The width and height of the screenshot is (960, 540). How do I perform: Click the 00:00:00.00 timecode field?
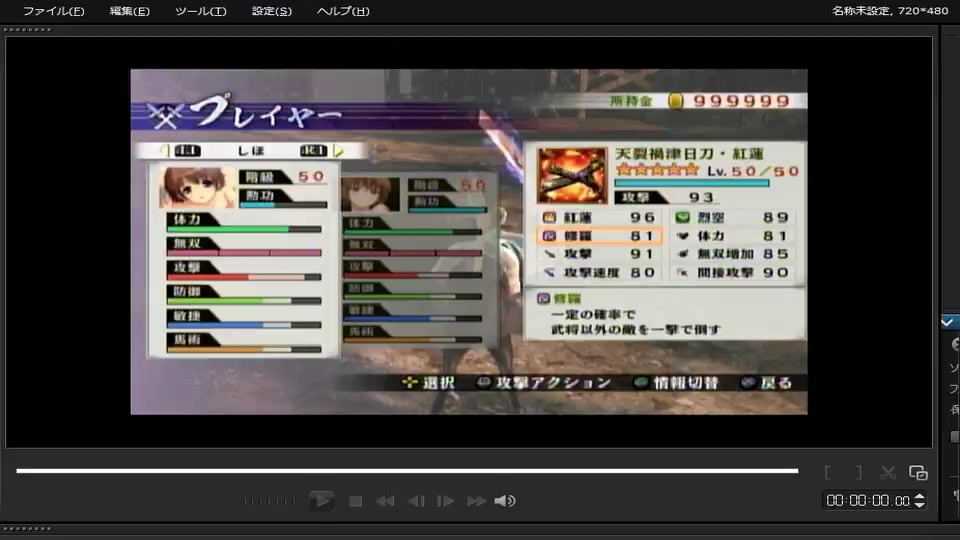868,501
